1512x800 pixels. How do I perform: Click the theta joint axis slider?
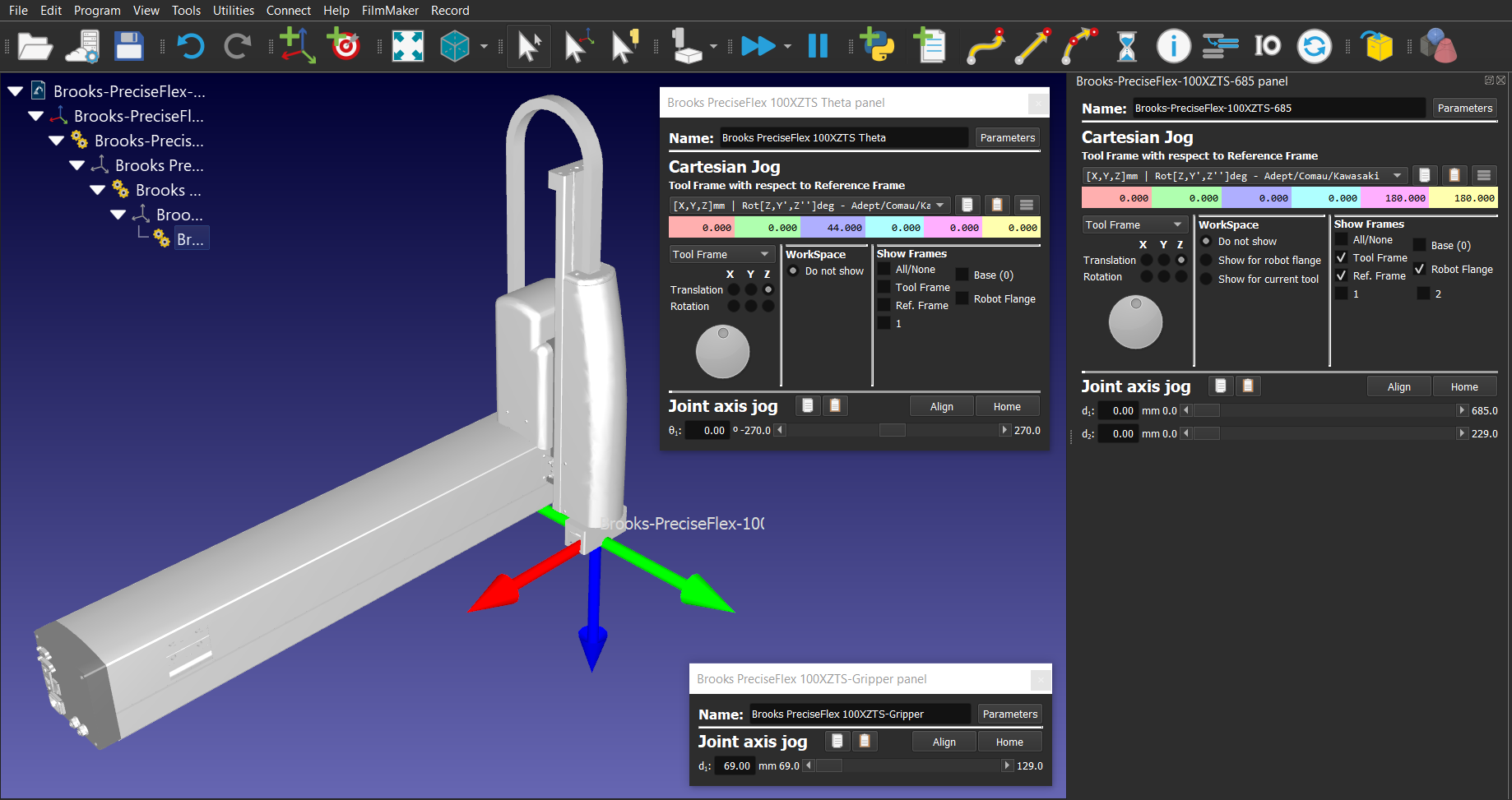892,430
